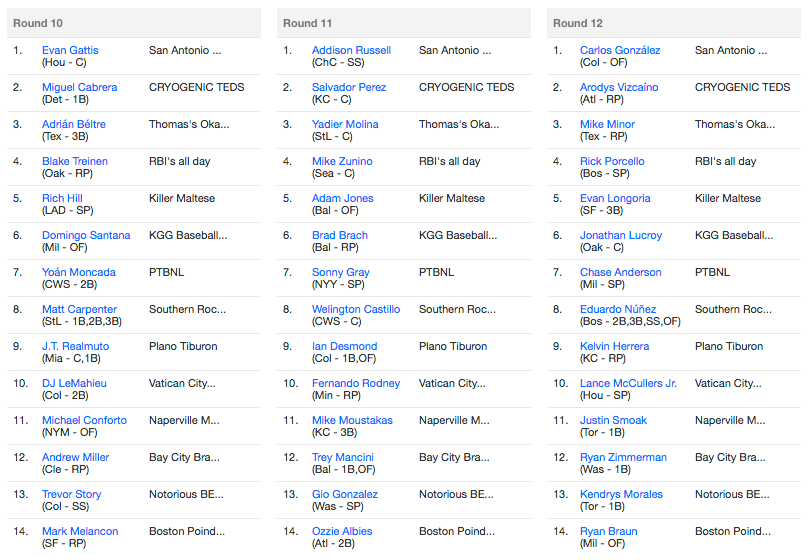Open Ozzie Albies player details
The image size is (810, 560).
coord(342,531)
